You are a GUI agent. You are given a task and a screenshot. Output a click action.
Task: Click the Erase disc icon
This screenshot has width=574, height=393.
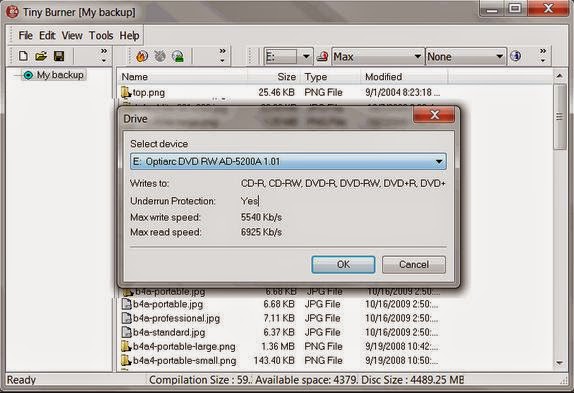pyautogui.click(x=160, y=56)
